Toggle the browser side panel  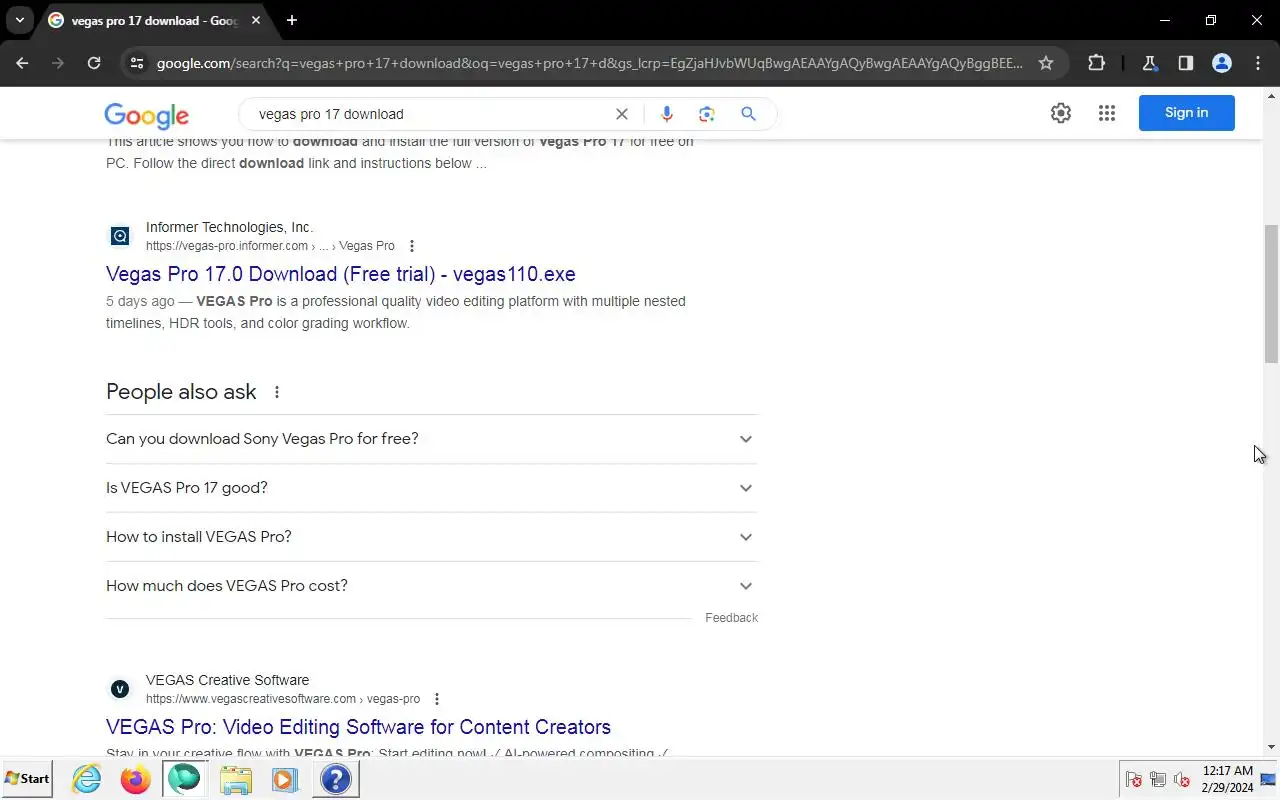[1185, 63]
